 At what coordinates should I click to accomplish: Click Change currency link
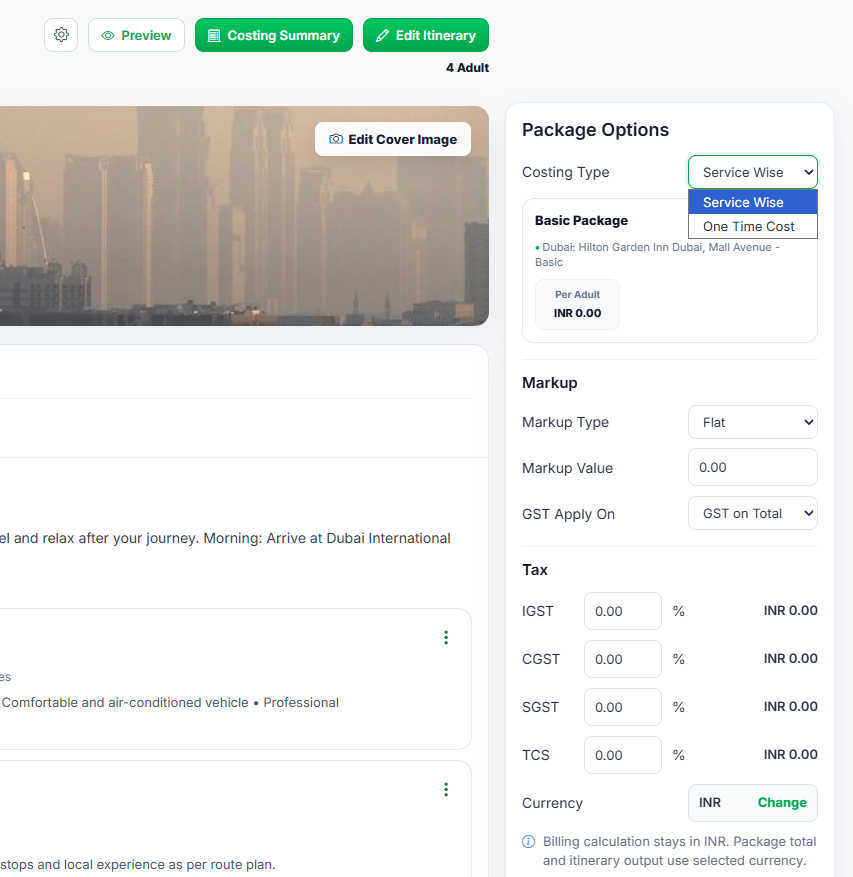[782, 803]
